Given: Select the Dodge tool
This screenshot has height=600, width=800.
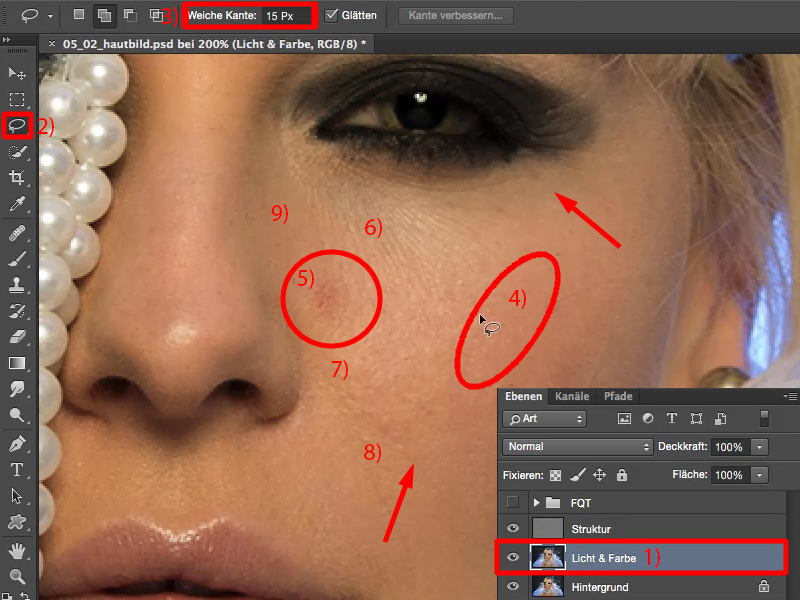Looking at the screenshot, I should (x=17, y=415).
